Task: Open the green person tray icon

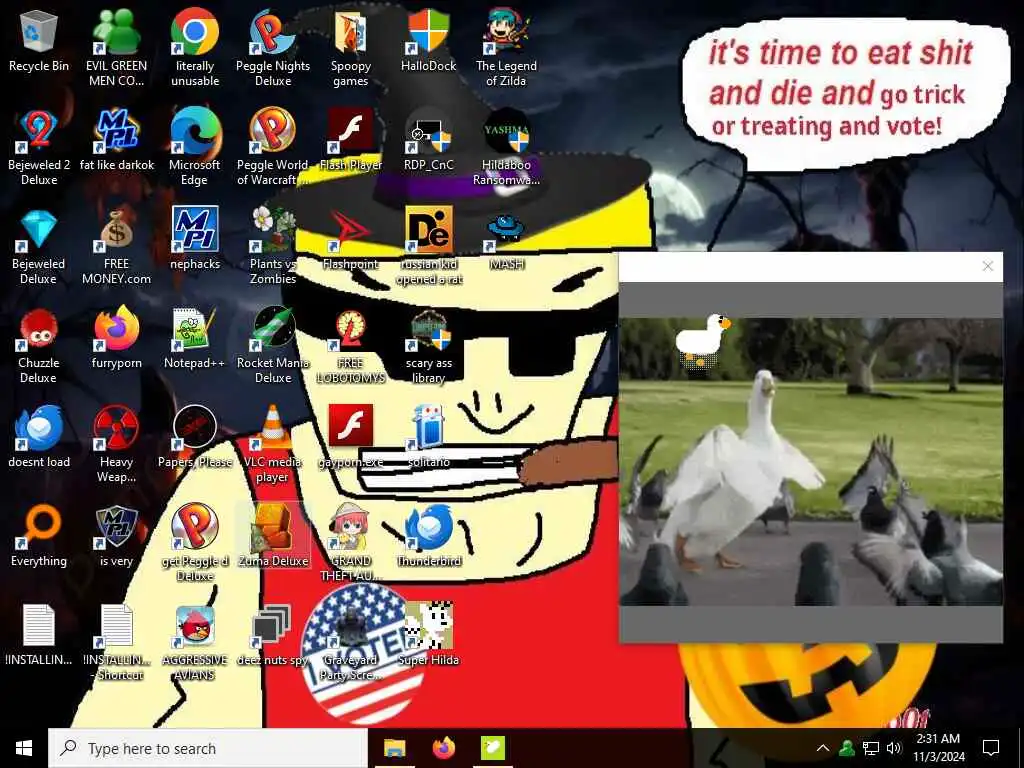Action: click(x=847, y=748)
